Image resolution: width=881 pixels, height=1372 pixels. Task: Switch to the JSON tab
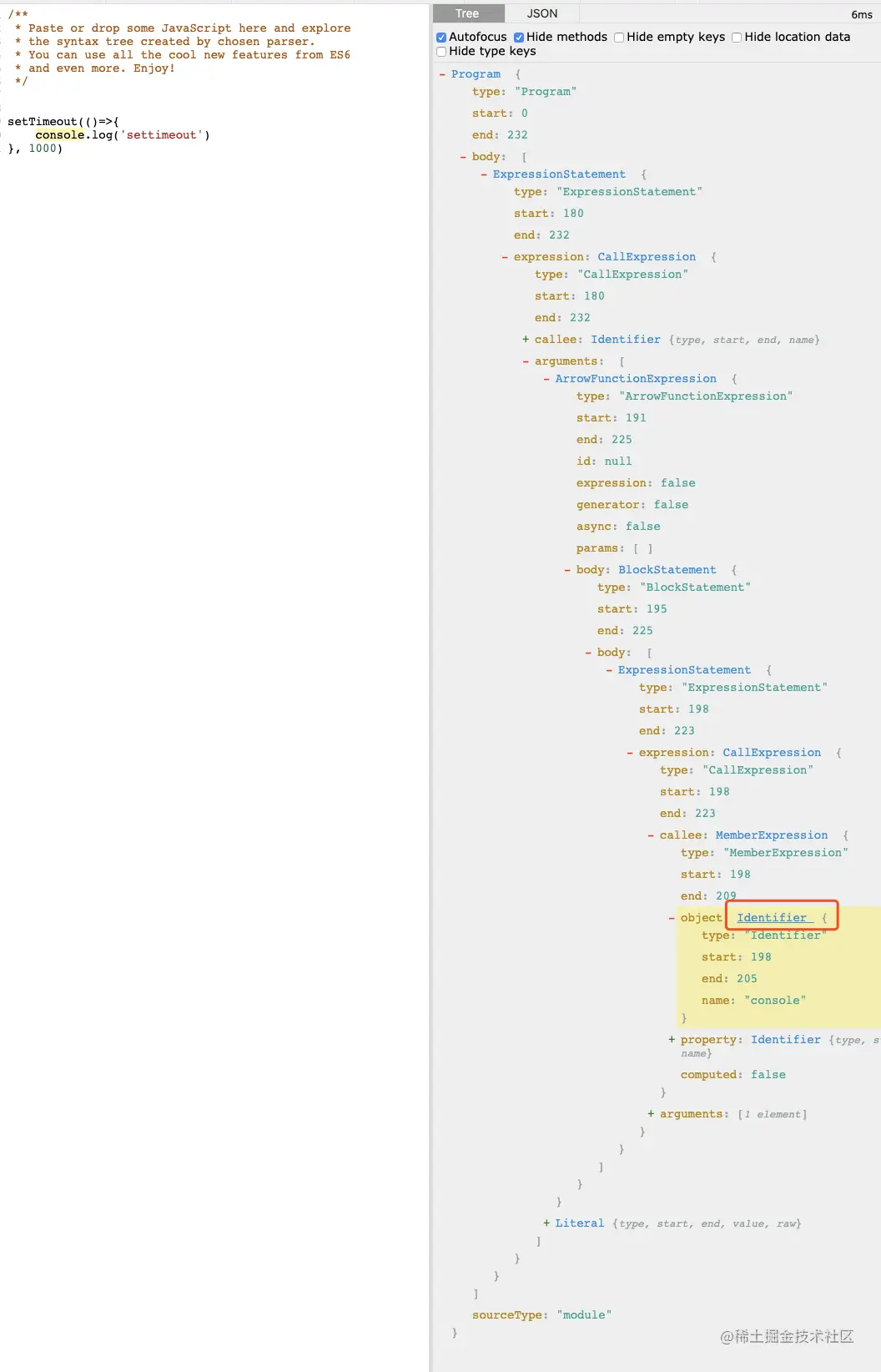point(542,13)
